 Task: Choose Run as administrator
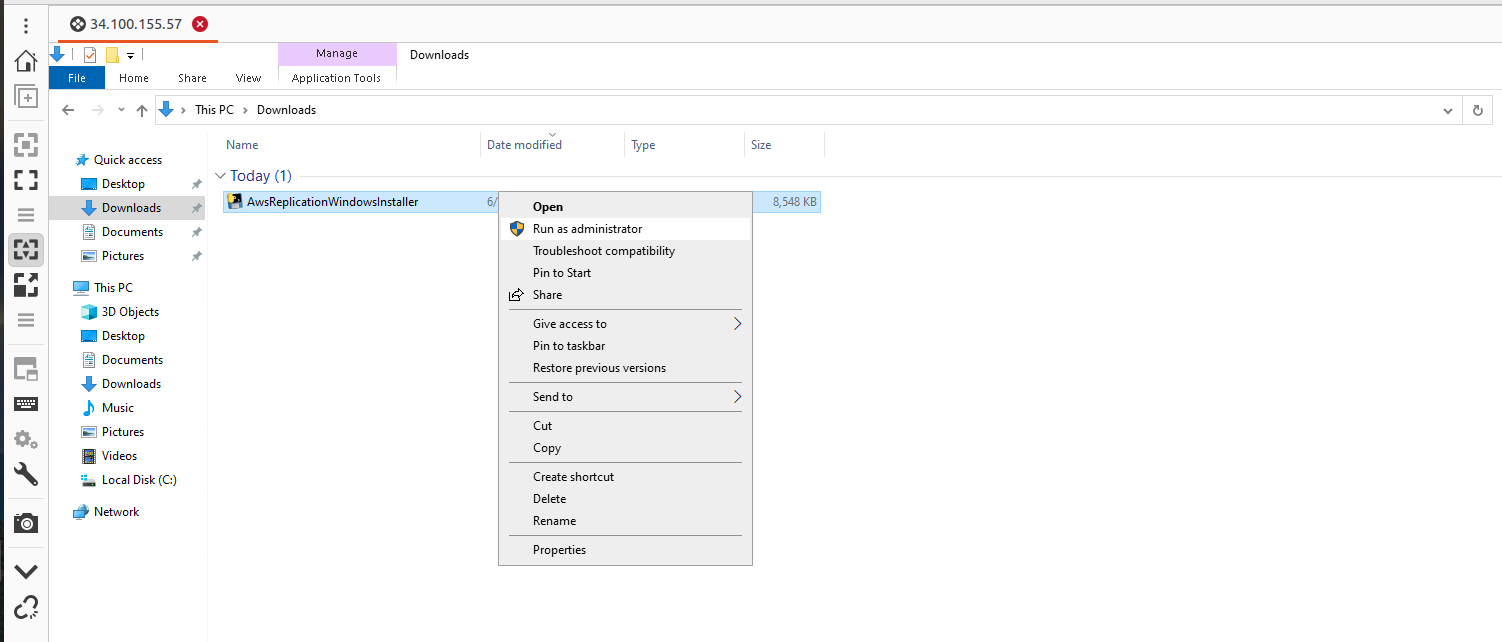click(x=625, y=229)
